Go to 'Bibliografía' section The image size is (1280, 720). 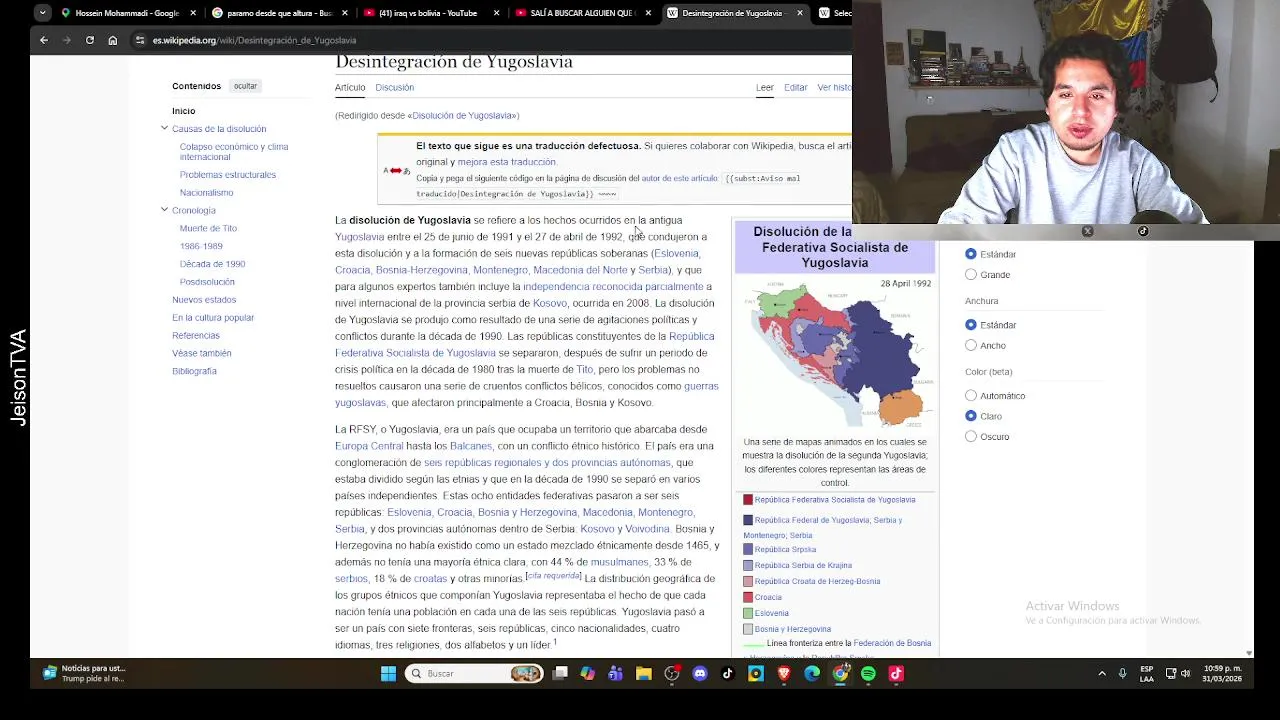pos(194,371)
